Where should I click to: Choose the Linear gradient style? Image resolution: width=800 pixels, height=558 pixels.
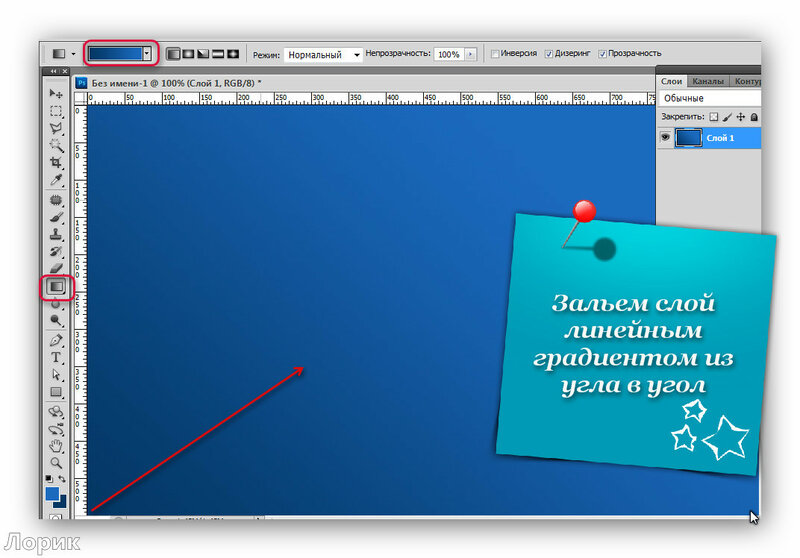tap(173, 54)
